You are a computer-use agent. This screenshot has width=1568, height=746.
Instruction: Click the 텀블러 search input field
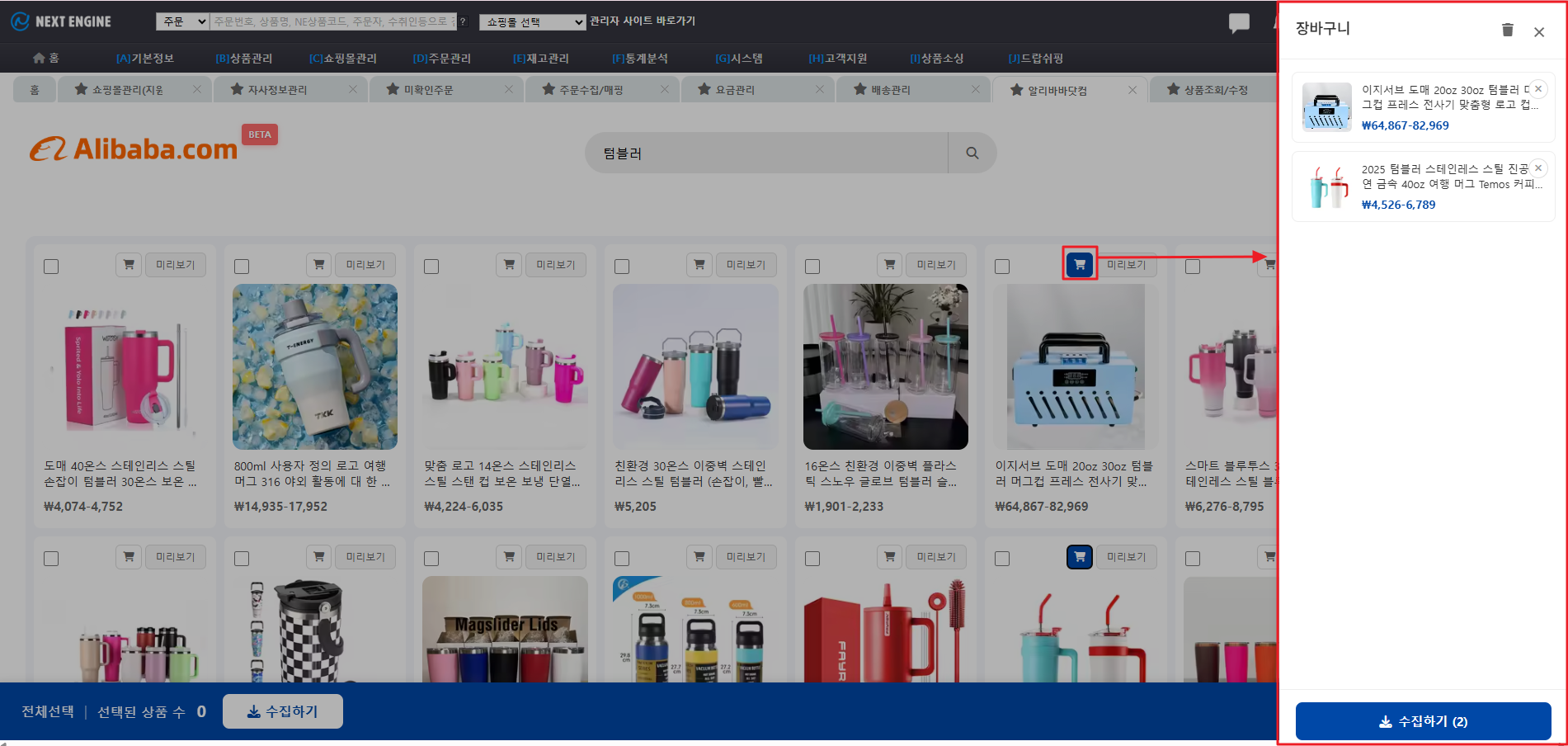(x=767, y=153)
